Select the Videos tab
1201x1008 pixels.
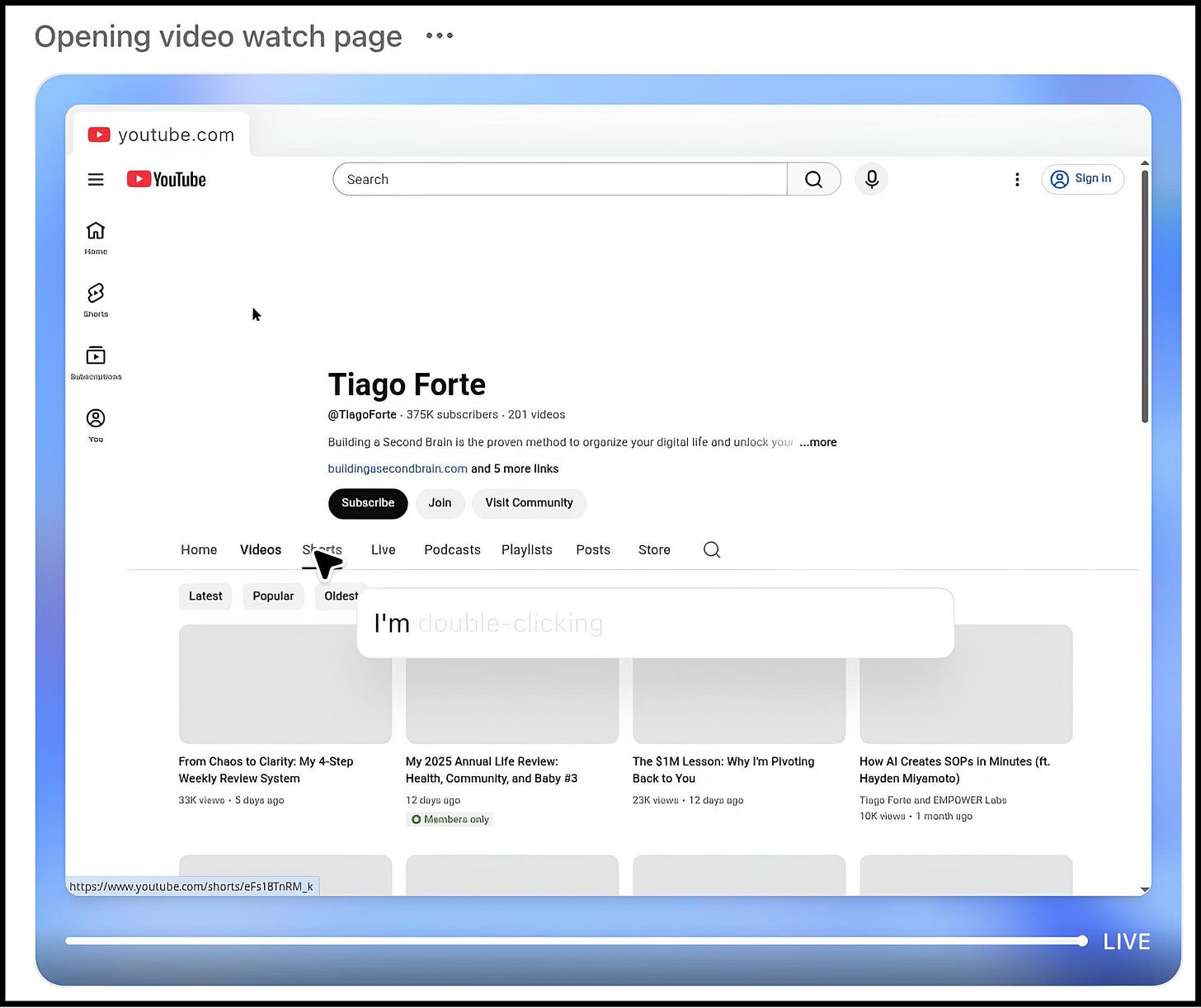click(261, 549)
